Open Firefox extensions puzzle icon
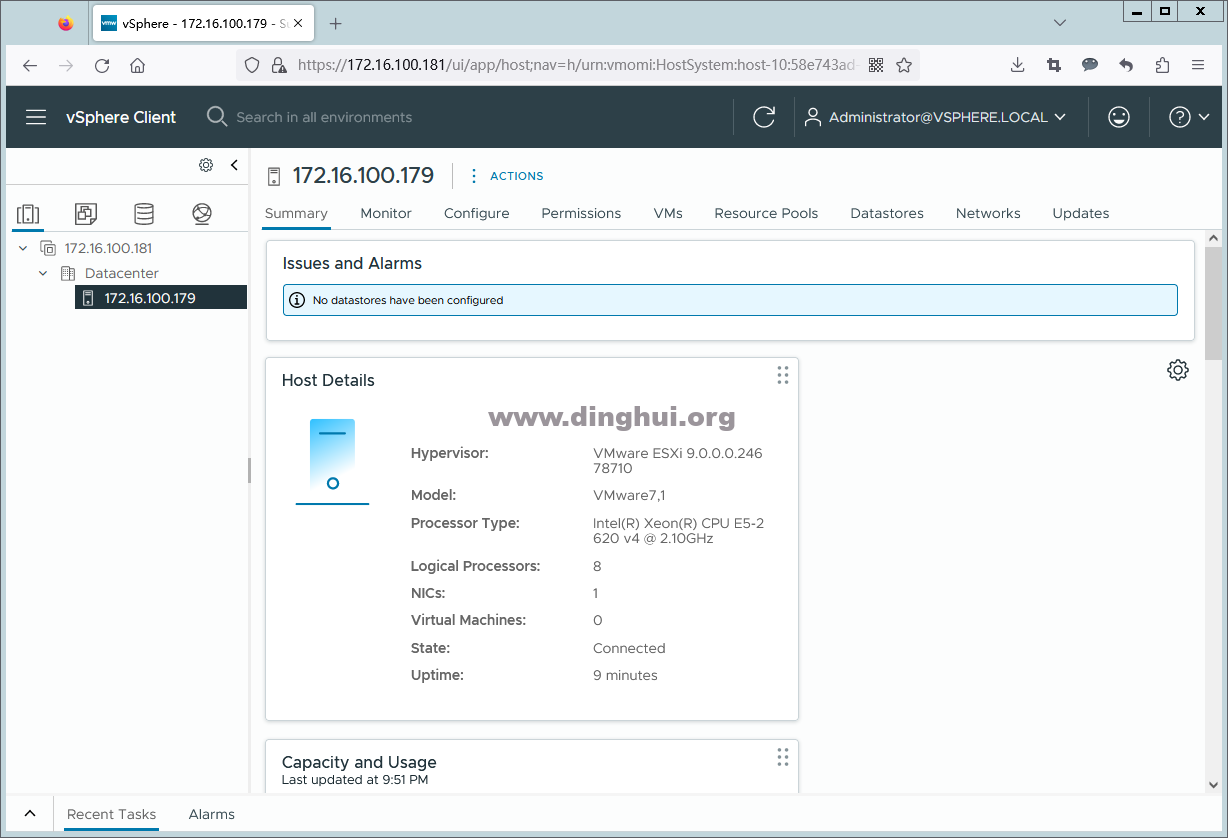 [1162, 65]
